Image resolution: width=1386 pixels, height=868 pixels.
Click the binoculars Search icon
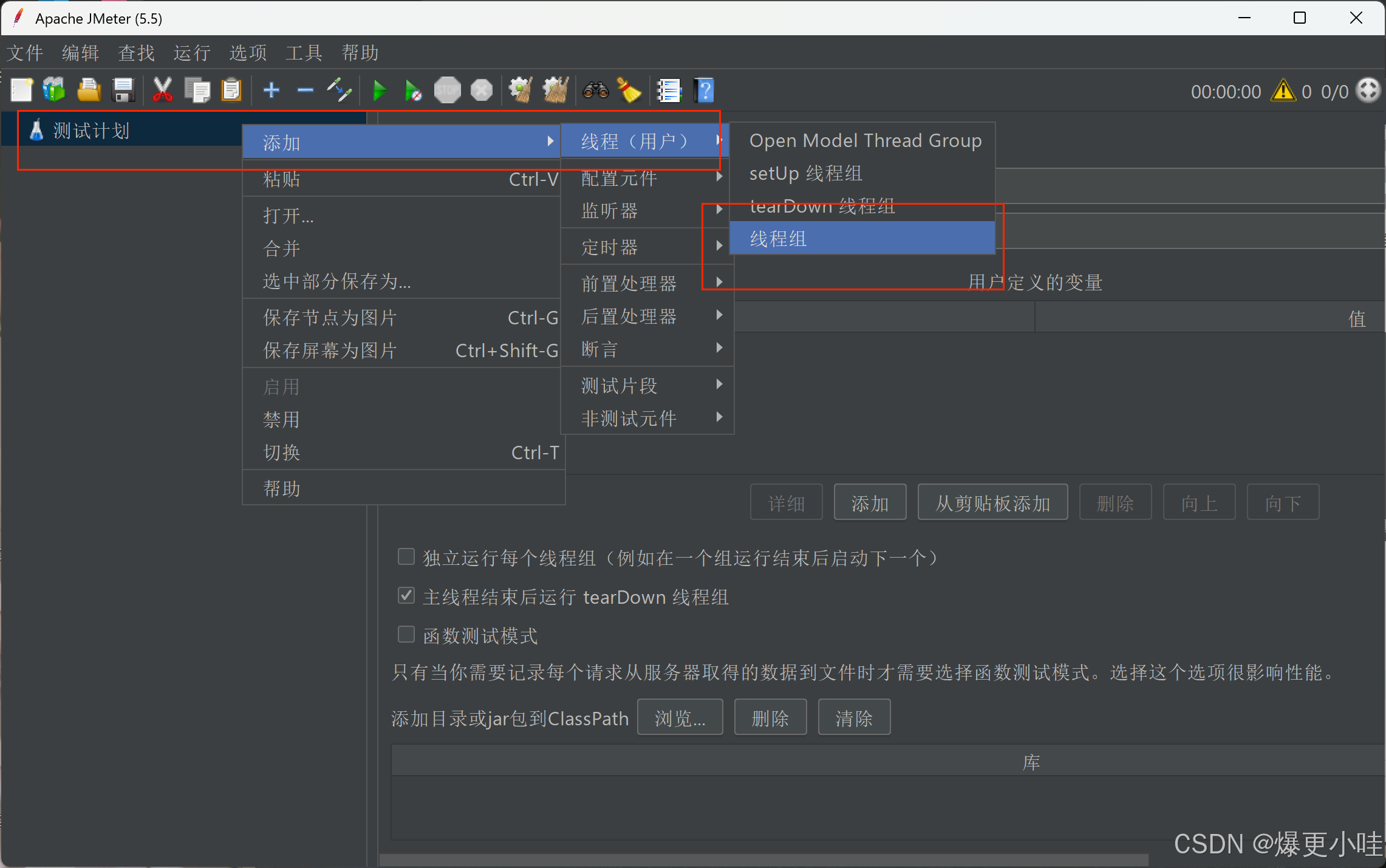(595, 91)
